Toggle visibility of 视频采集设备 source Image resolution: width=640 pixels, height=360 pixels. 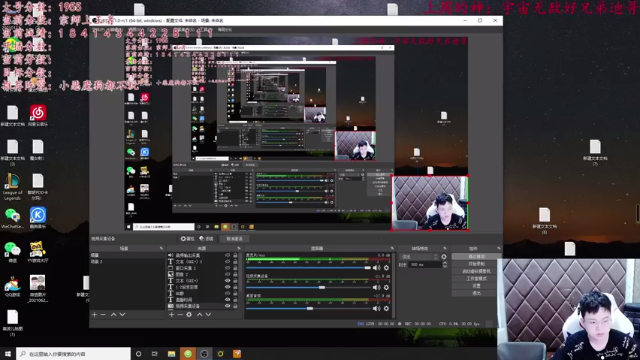[x=227, y=306]
